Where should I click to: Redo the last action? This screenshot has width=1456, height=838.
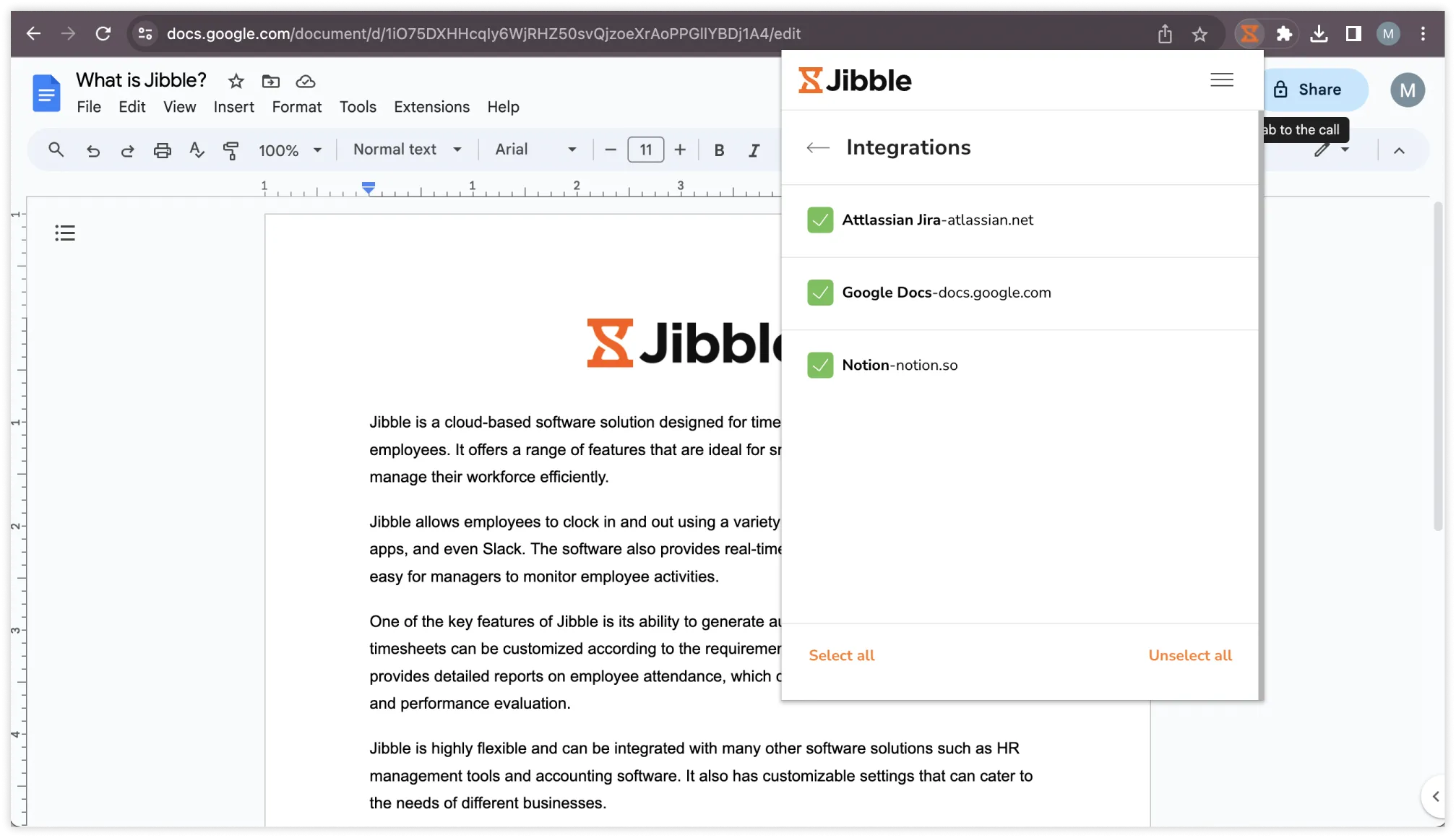tap(127, 150)
